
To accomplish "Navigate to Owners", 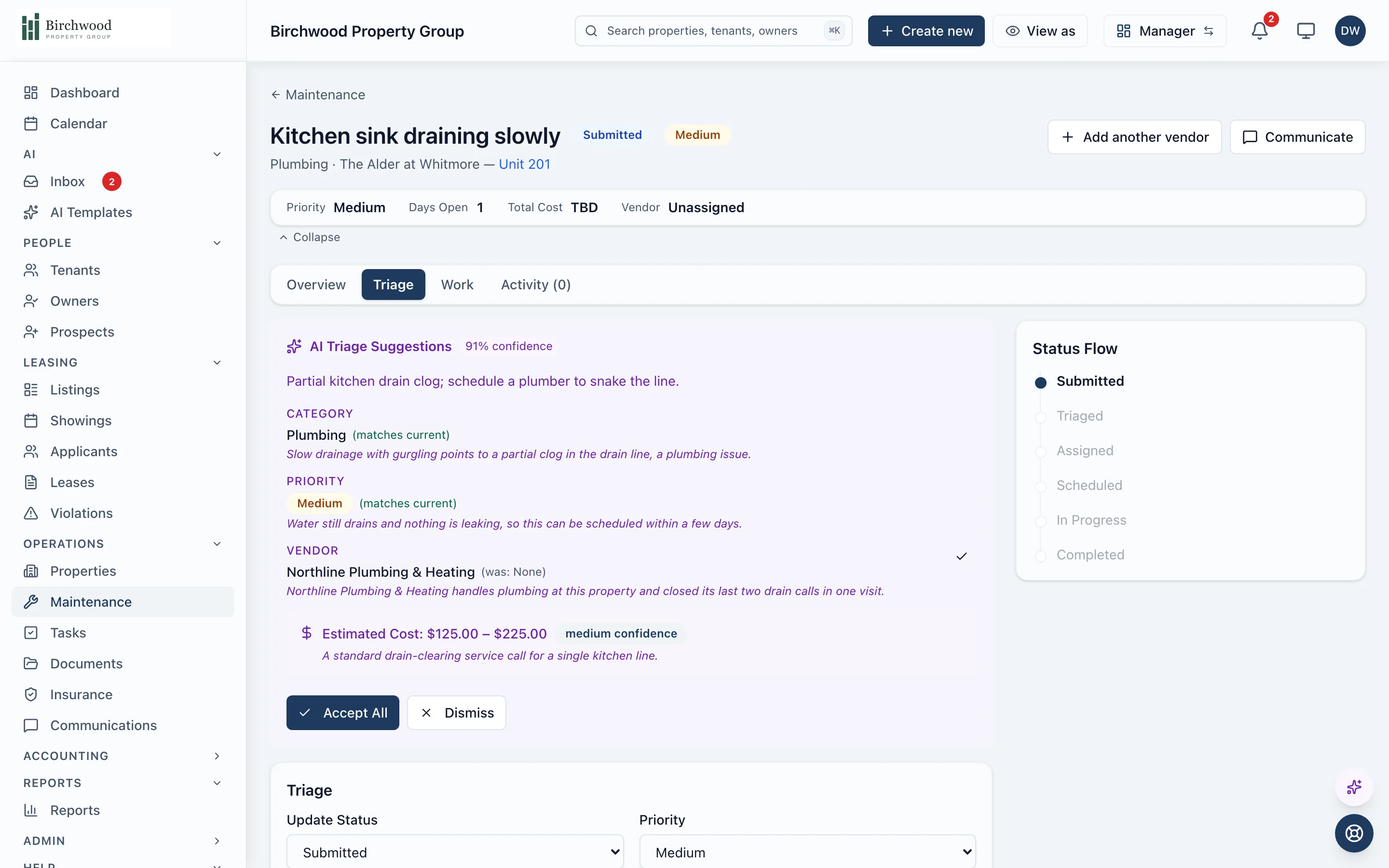I will [x=123, y=301].
